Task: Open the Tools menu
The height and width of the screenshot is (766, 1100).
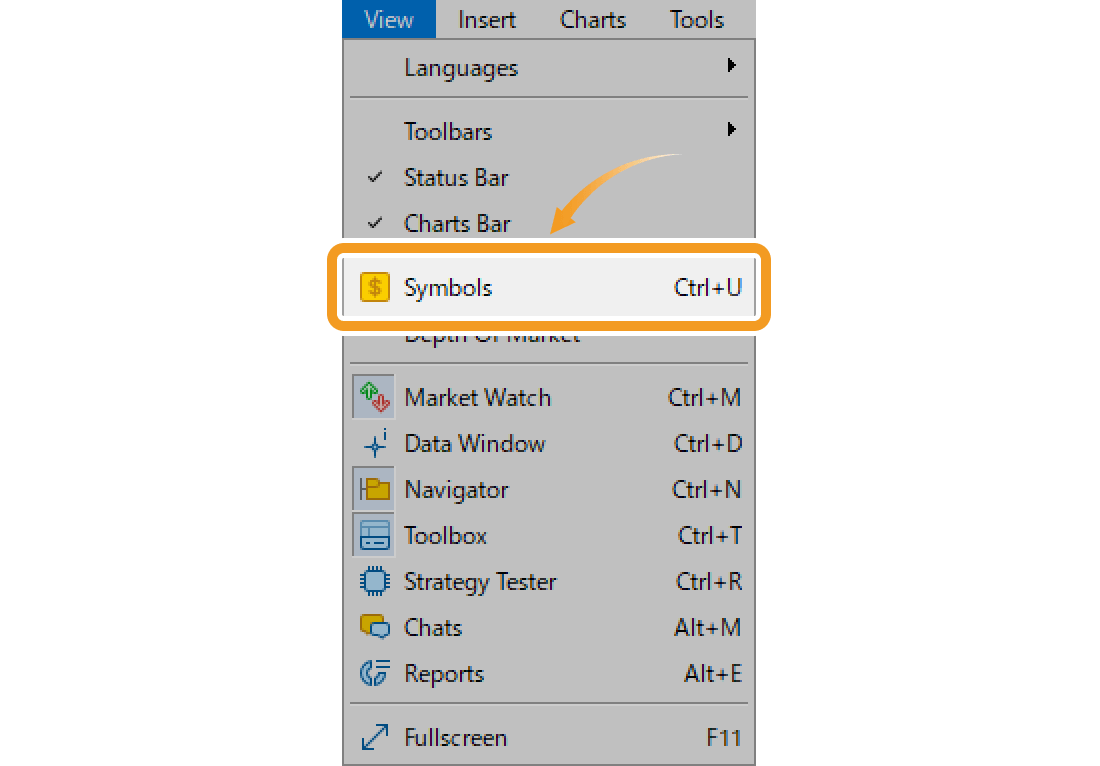Action: point(696,19)
